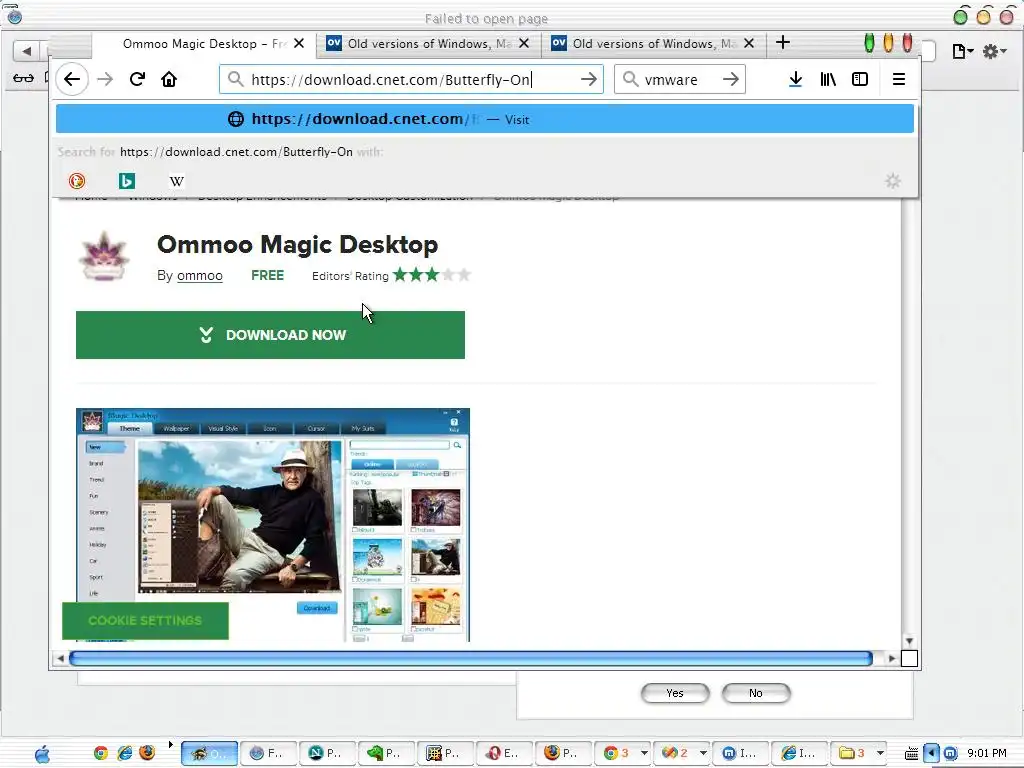
Task: Switch to second Old versions of Windows tab
Action: (429, 44)
